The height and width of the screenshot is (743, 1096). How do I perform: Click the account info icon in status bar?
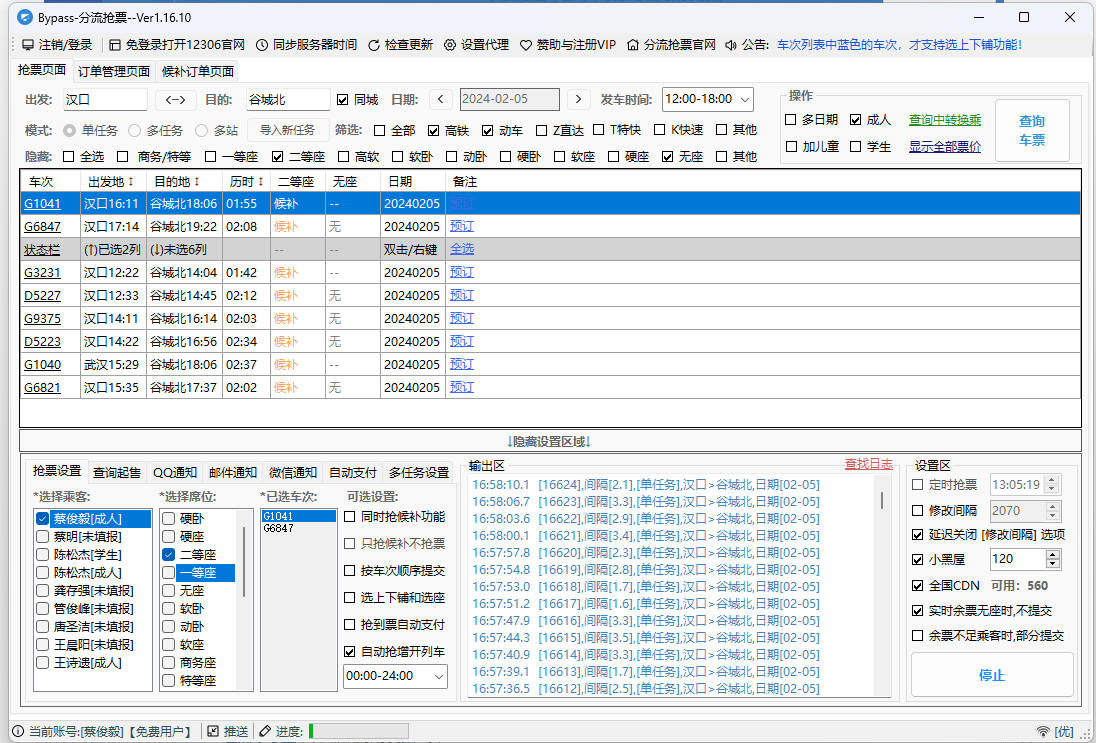(x=18, y=731)
